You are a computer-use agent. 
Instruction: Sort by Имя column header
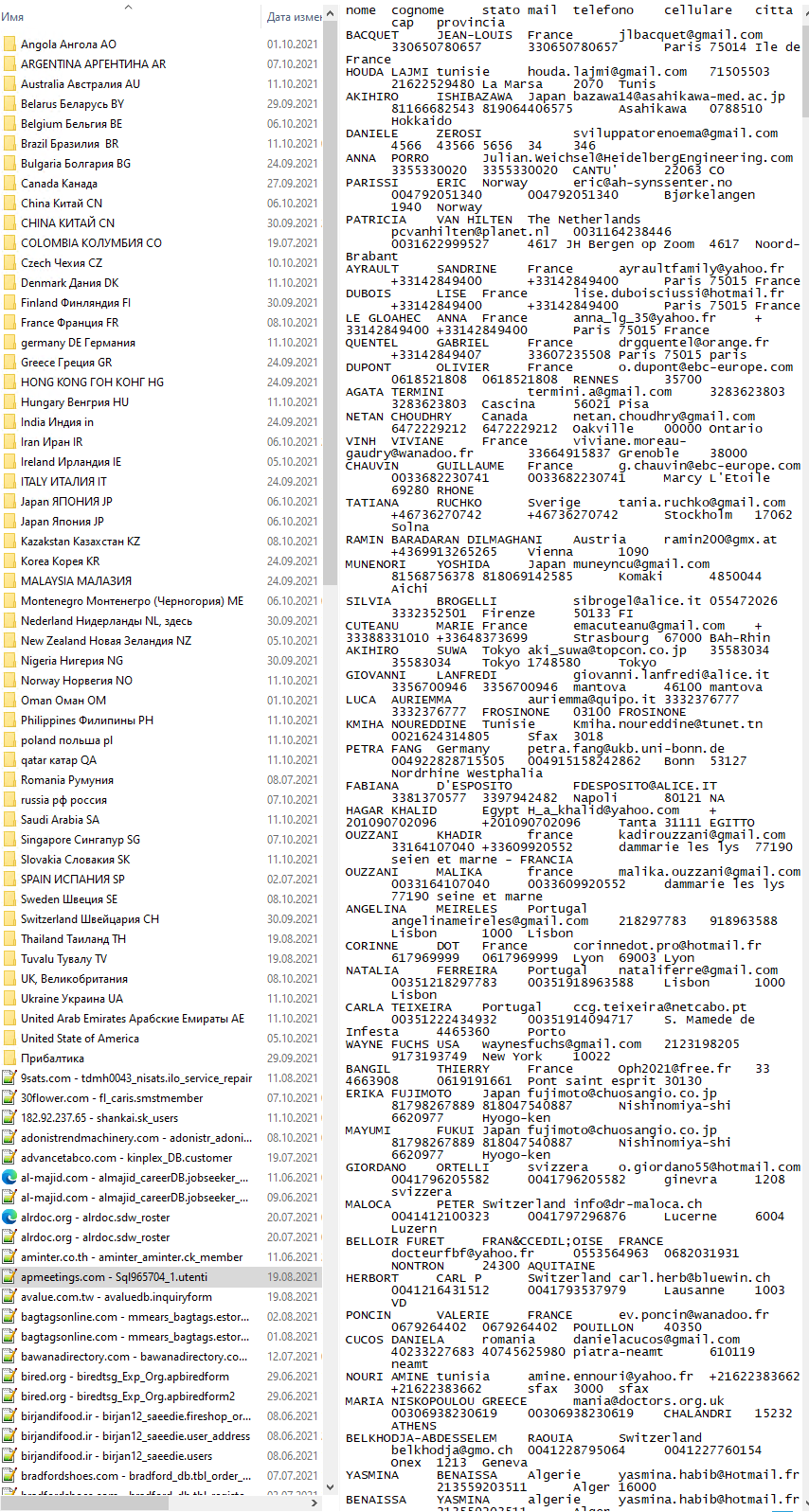57,17
